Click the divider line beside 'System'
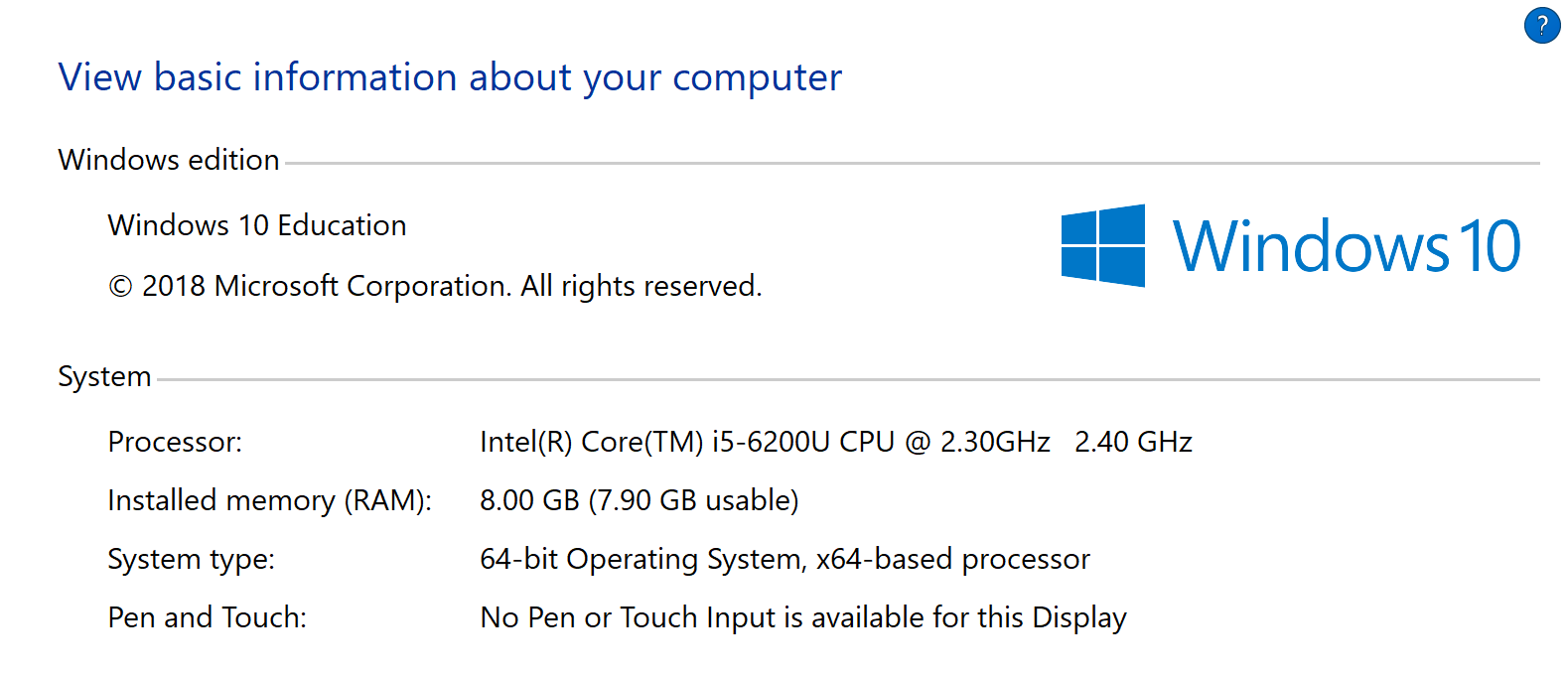 pyautogui.click(x=844, y=379)
